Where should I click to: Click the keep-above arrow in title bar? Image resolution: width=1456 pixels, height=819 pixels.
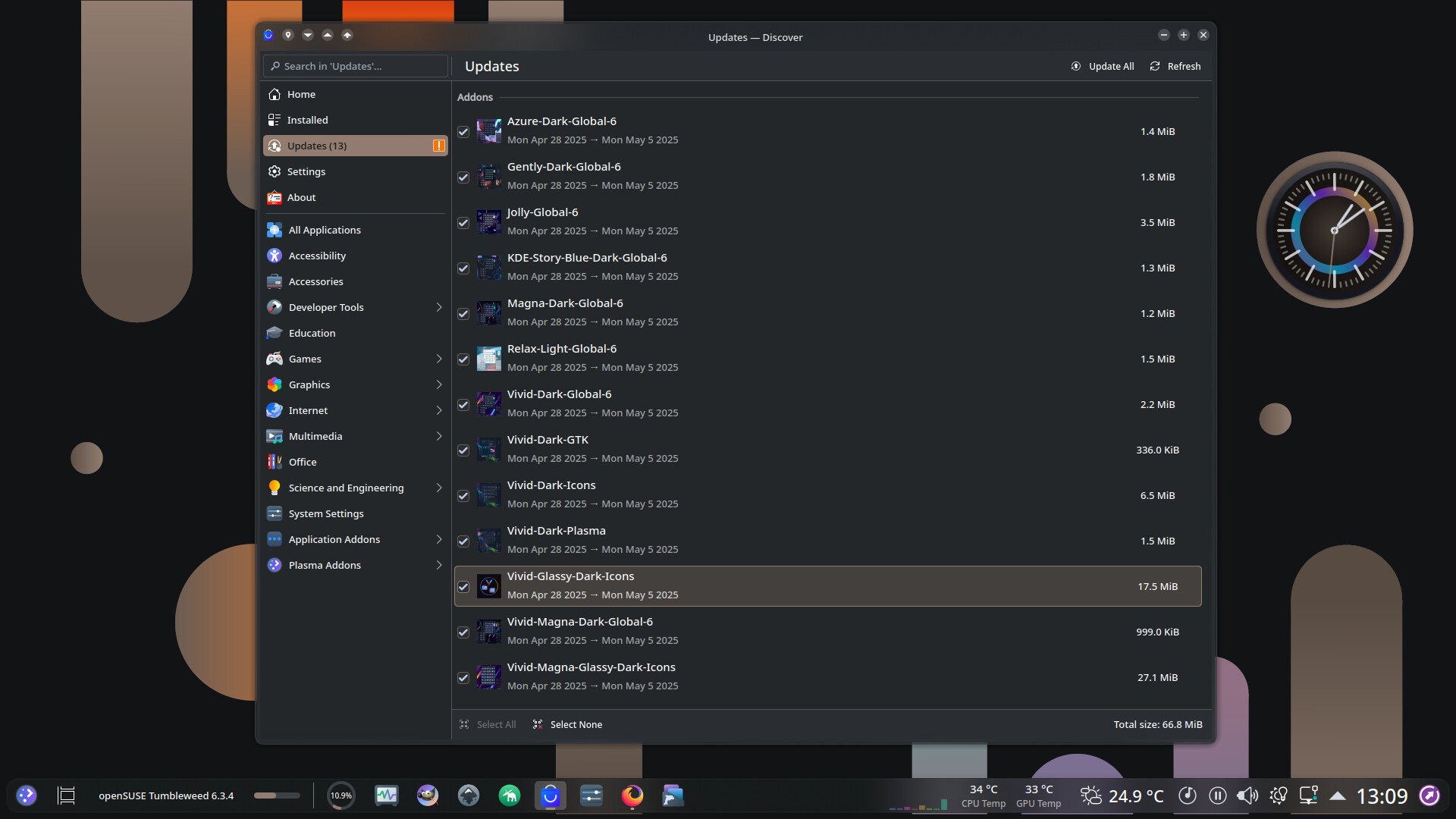click(328, 35)
